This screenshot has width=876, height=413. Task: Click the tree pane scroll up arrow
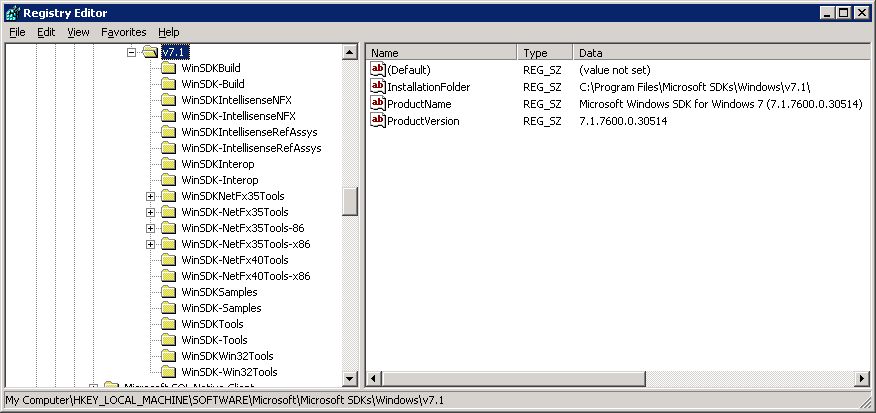(350, 53)
